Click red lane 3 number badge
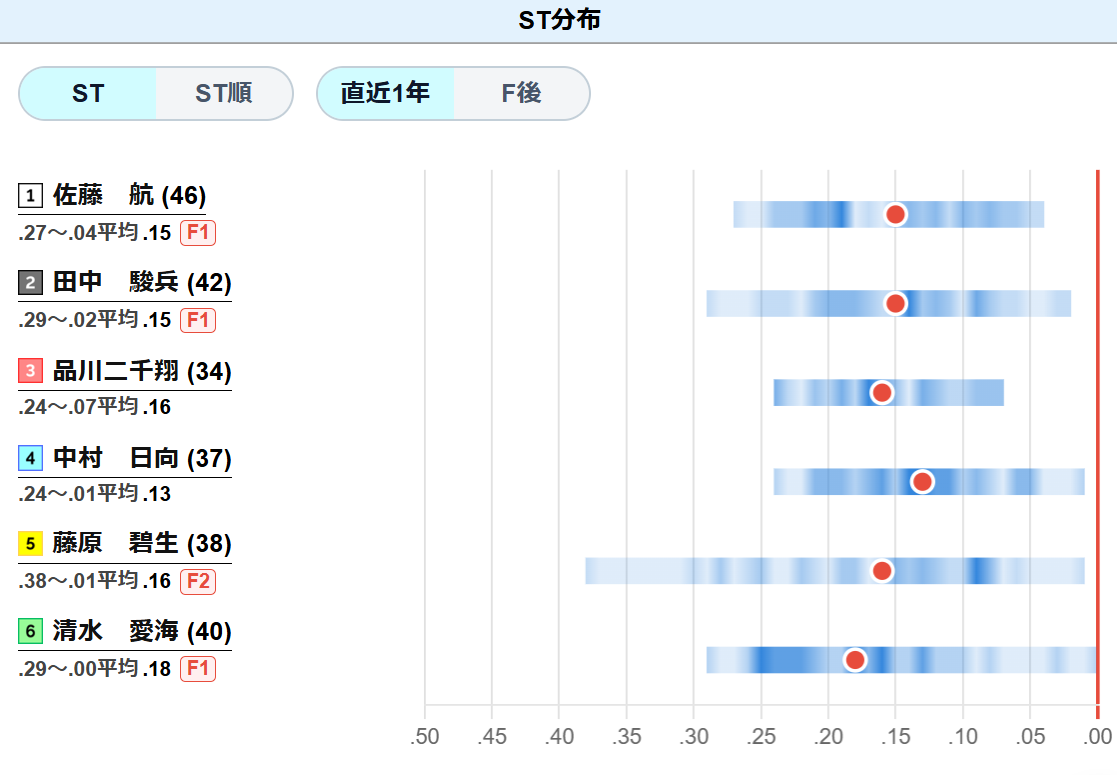Screen dimensions: 1117x775 30,370
